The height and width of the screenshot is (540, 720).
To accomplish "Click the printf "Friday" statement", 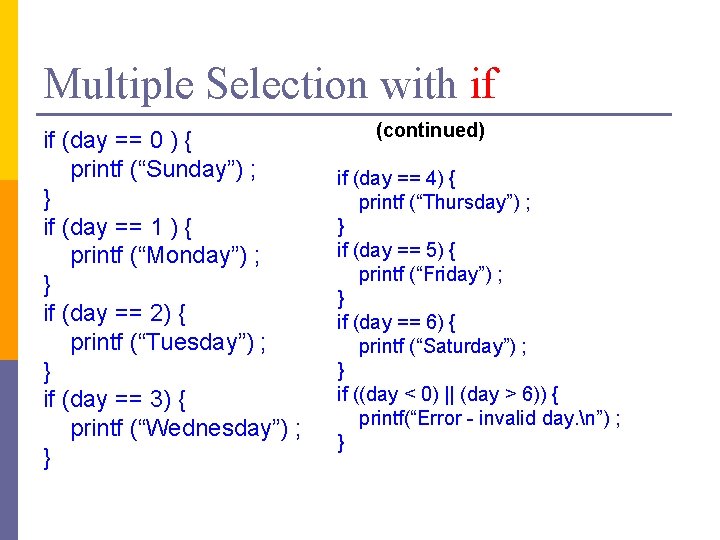I will 431,274.
